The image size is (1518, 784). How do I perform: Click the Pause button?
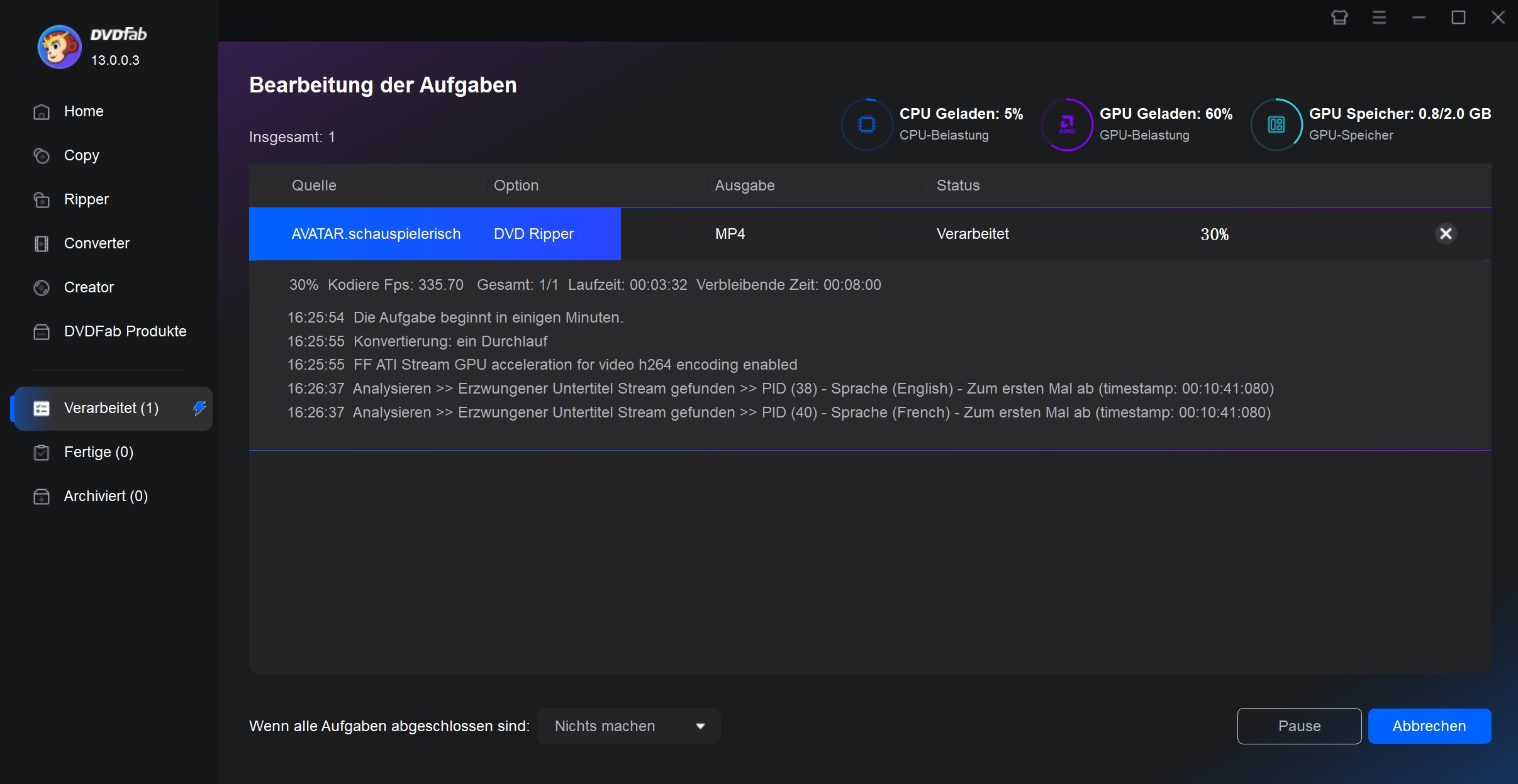1298,726
